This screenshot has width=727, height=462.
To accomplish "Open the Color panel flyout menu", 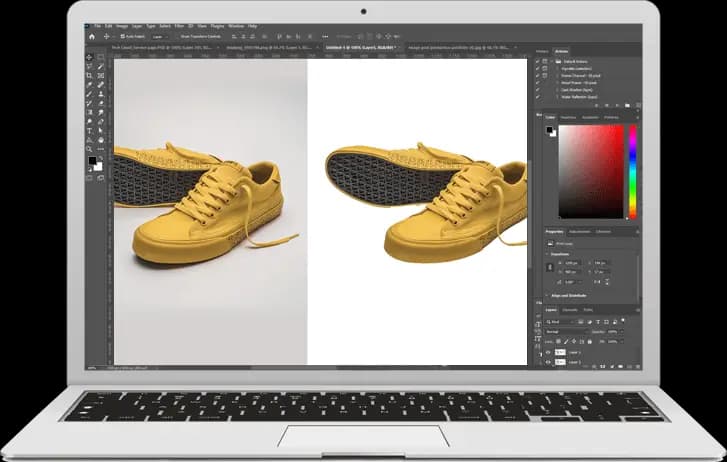I will 638,118.
